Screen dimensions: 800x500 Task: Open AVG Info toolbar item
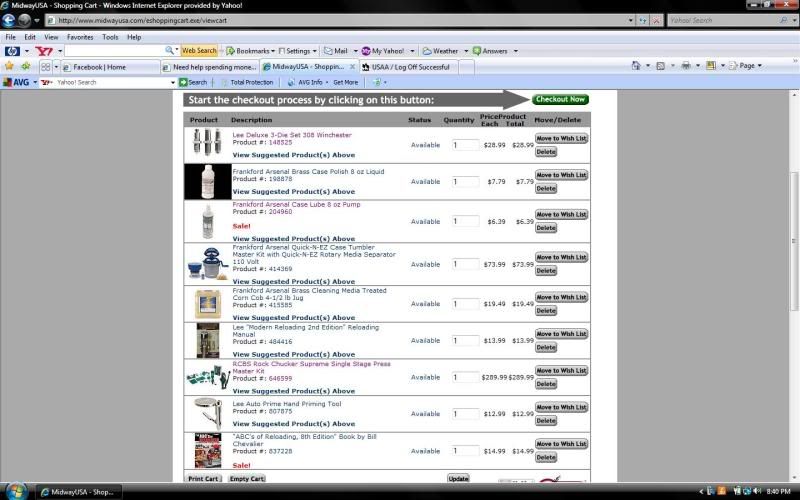click(x=305, y=82)
